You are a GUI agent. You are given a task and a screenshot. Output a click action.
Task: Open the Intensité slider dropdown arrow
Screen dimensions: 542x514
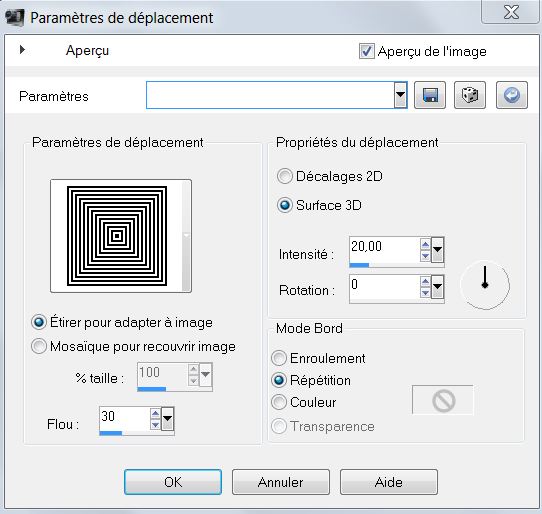pos(437,250)
